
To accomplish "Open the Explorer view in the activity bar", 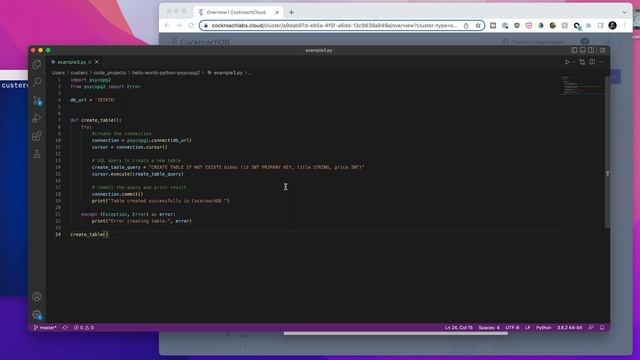I will [37, 64].
